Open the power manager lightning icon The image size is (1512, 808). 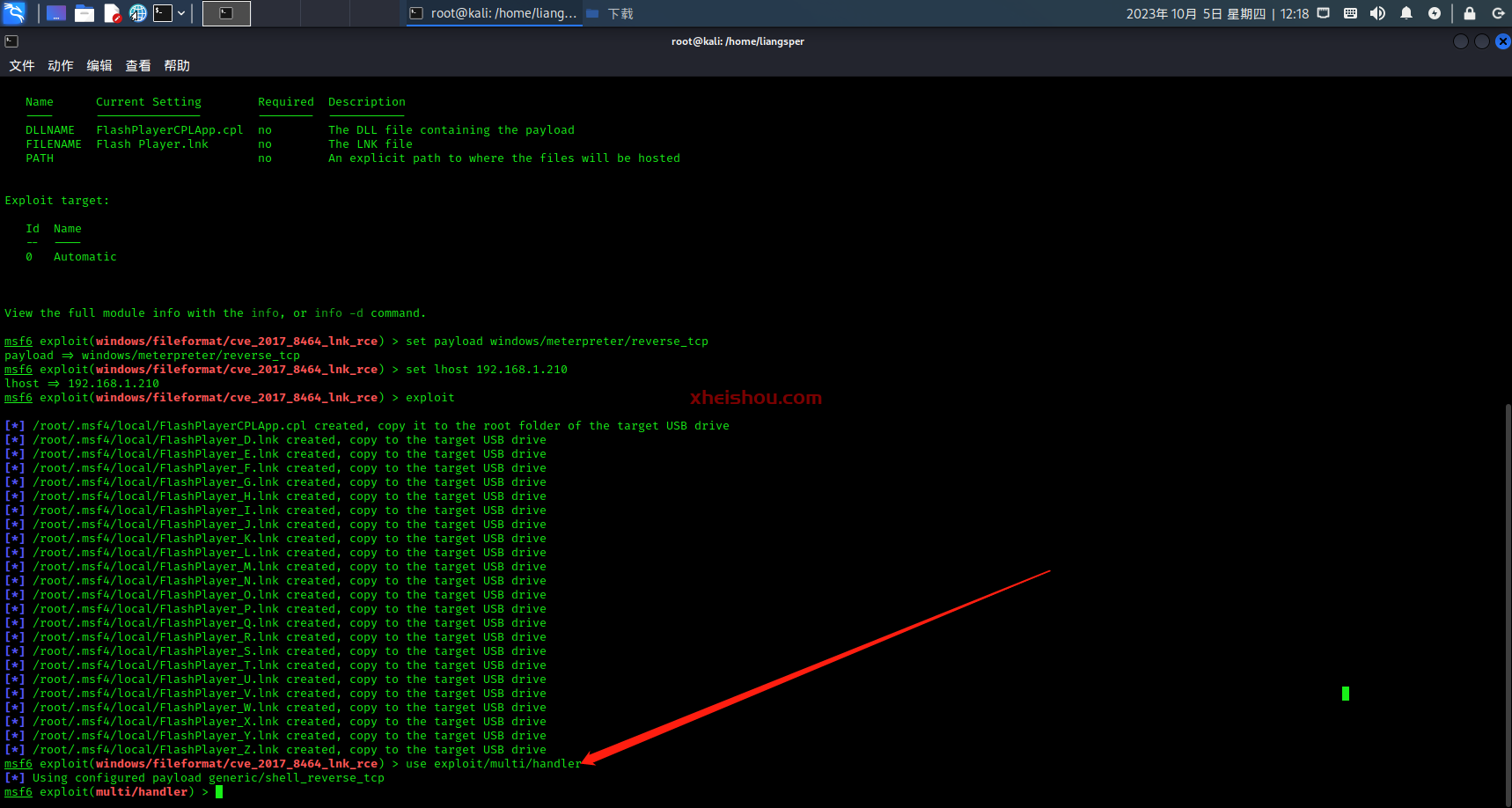1435,13
